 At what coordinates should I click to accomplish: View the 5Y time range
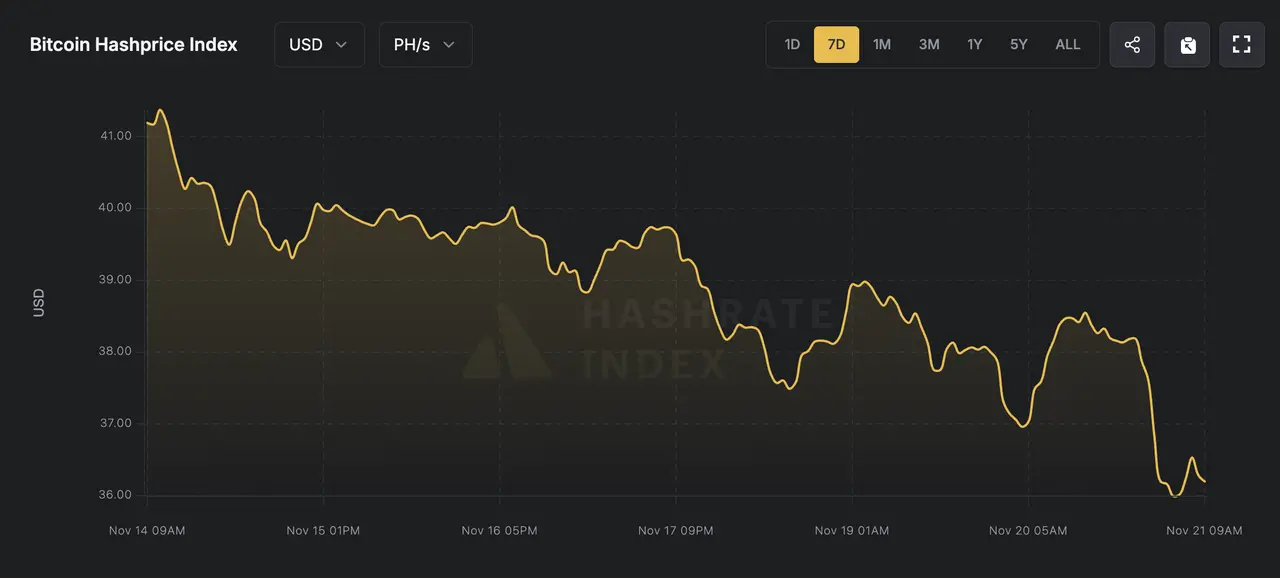click(1018, 45)
